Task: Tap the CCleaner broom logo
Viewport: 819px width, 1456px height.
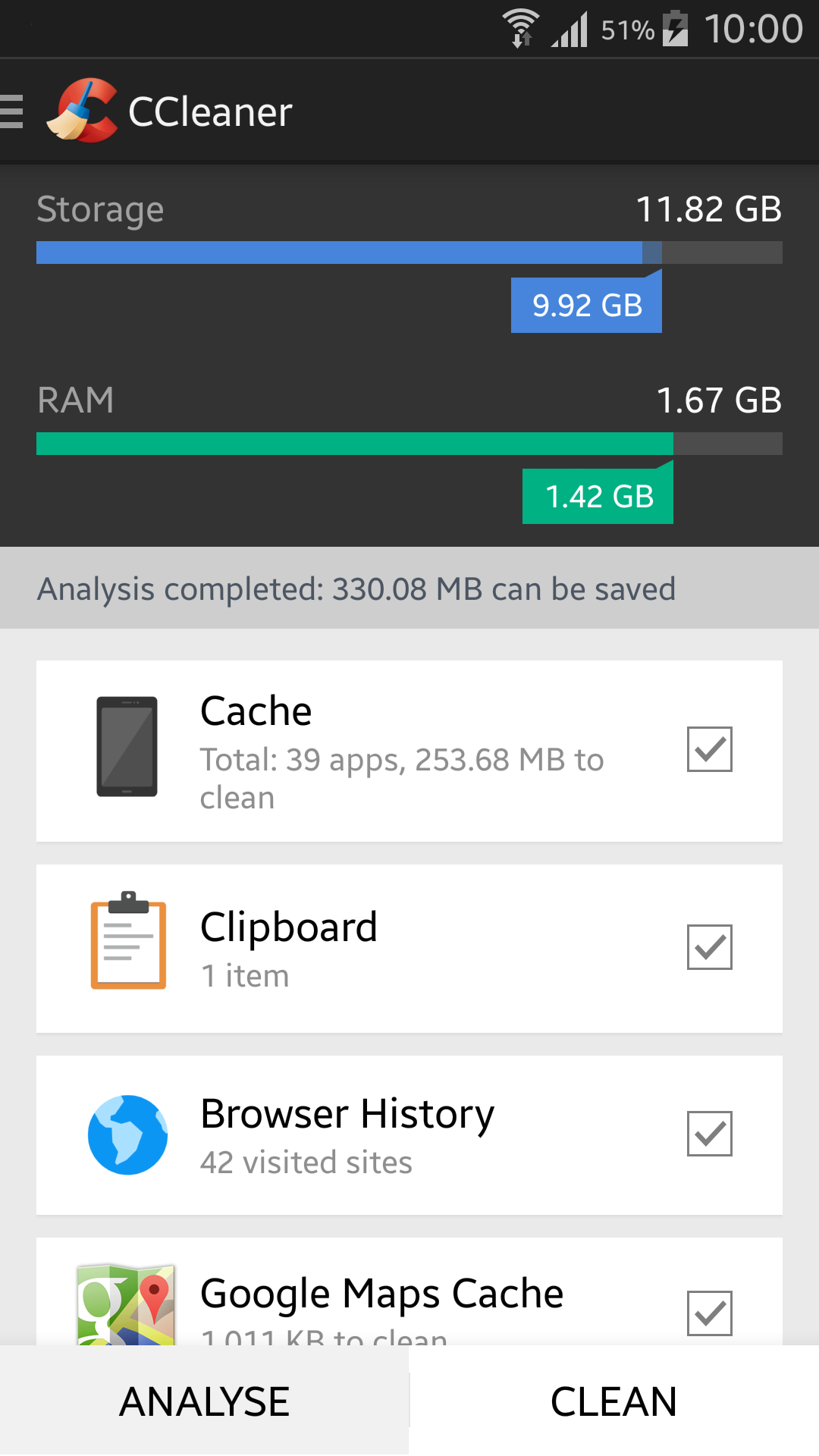Action: pos(83,111)
